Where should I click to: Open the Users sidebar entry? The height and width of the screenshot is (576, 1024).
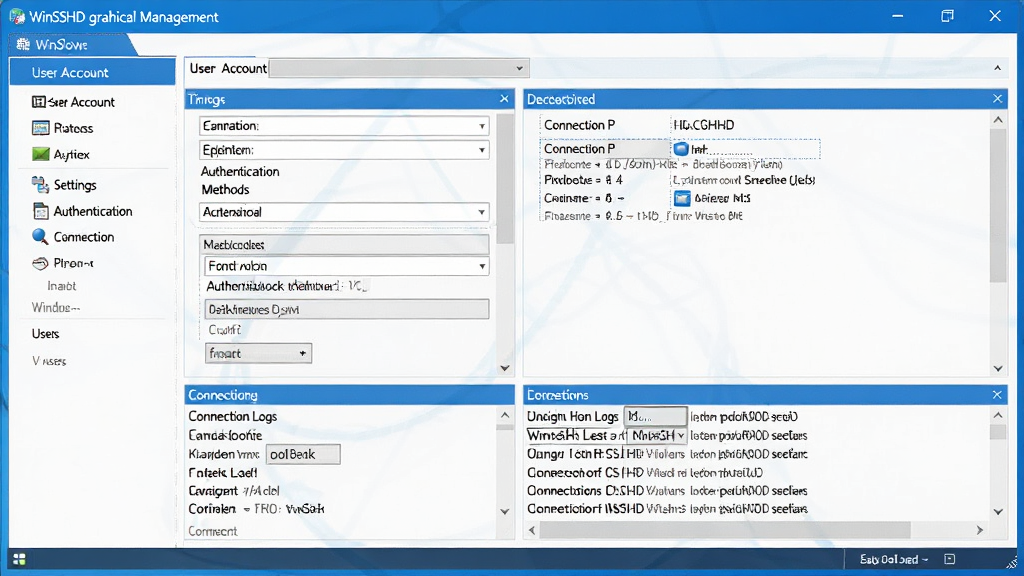coord(45,334)
